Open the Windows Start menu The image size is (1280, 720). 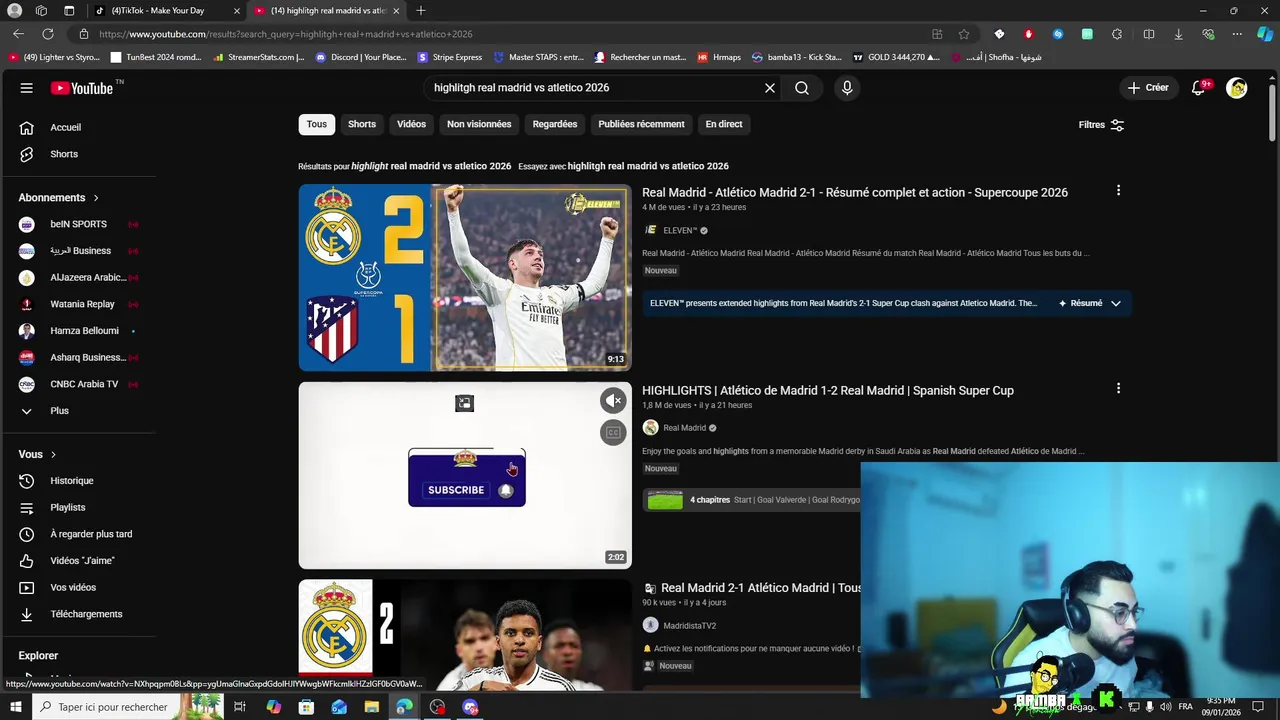(15, 707)
